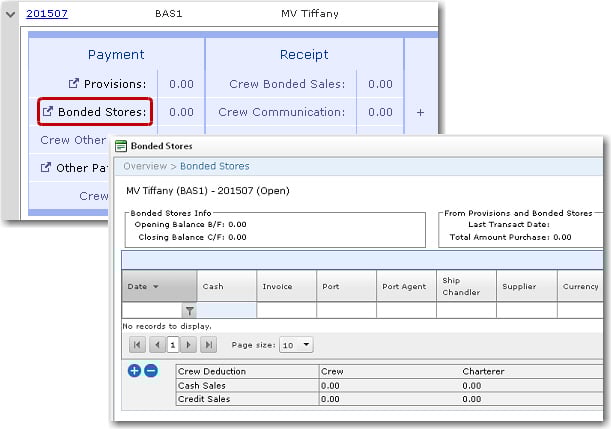Click the Bonded Stores window title icon
This screenshot has height=429, width=611.
121,146
